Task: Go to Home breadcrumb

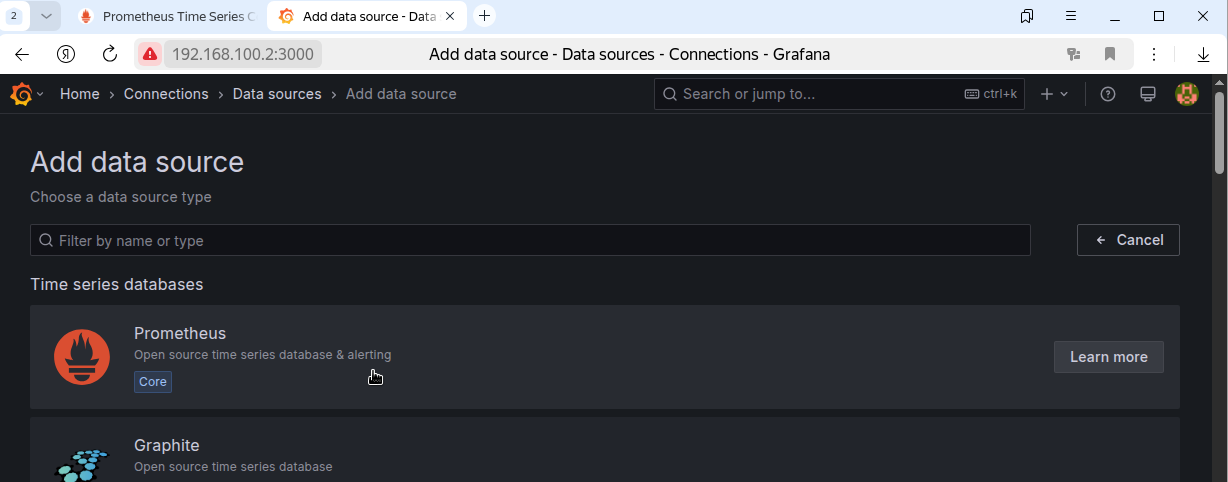Action: tap(80, 94)
